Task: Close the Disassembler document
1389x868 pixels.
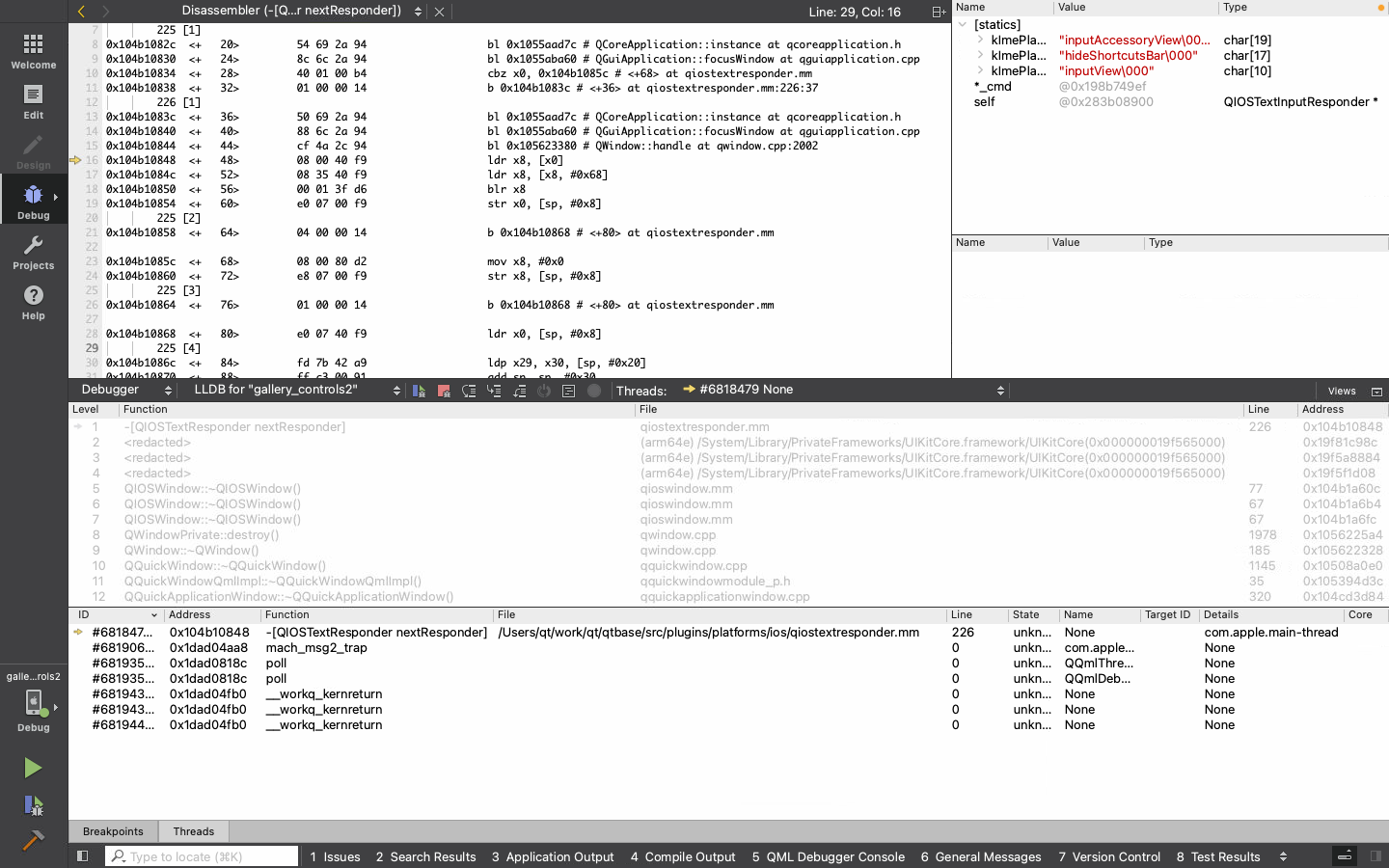Action: pos(439,12)
